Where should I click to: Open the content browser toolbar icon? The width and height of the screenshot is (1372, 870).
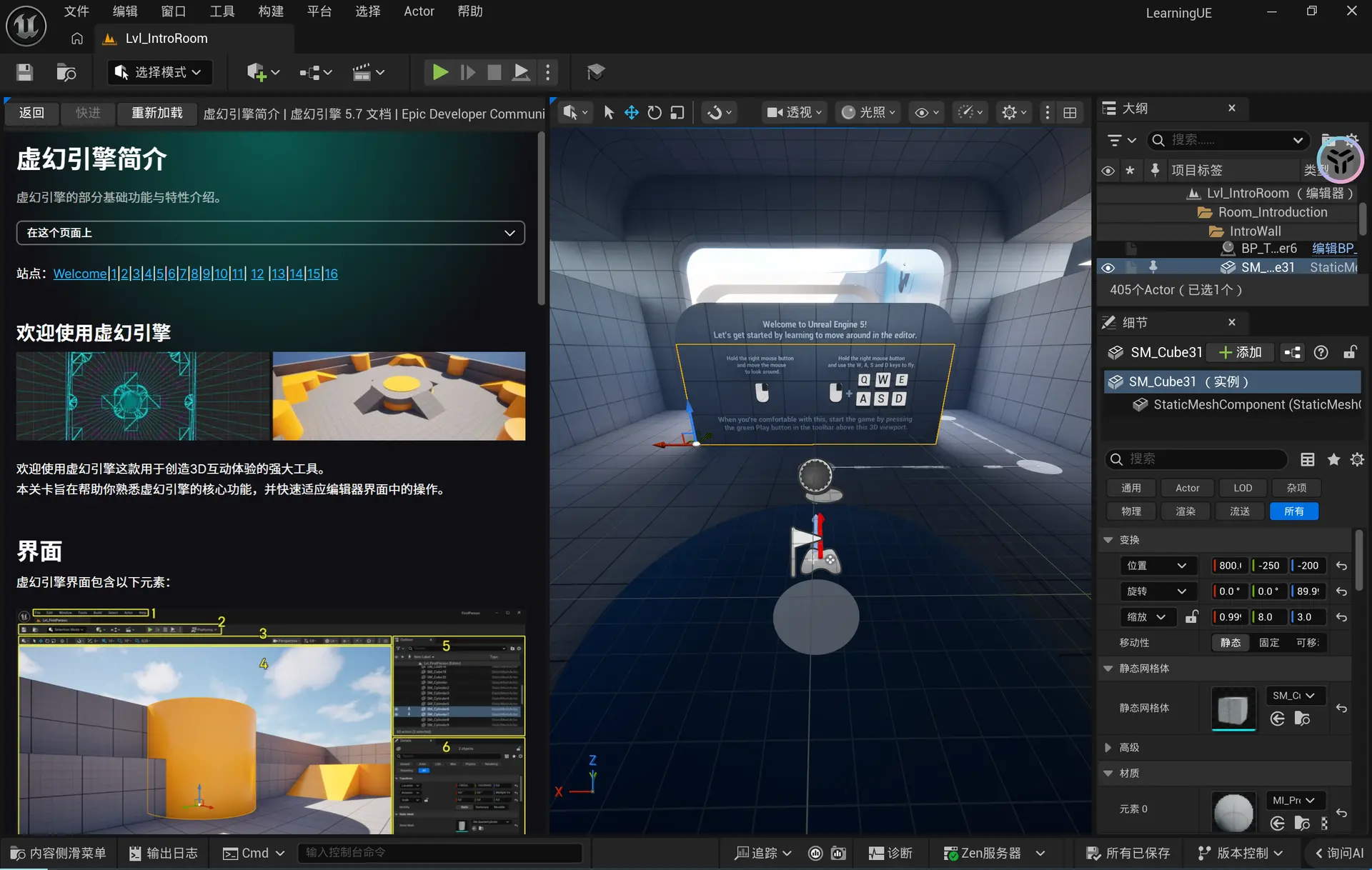pyautogui.click(x=66, y=72)
